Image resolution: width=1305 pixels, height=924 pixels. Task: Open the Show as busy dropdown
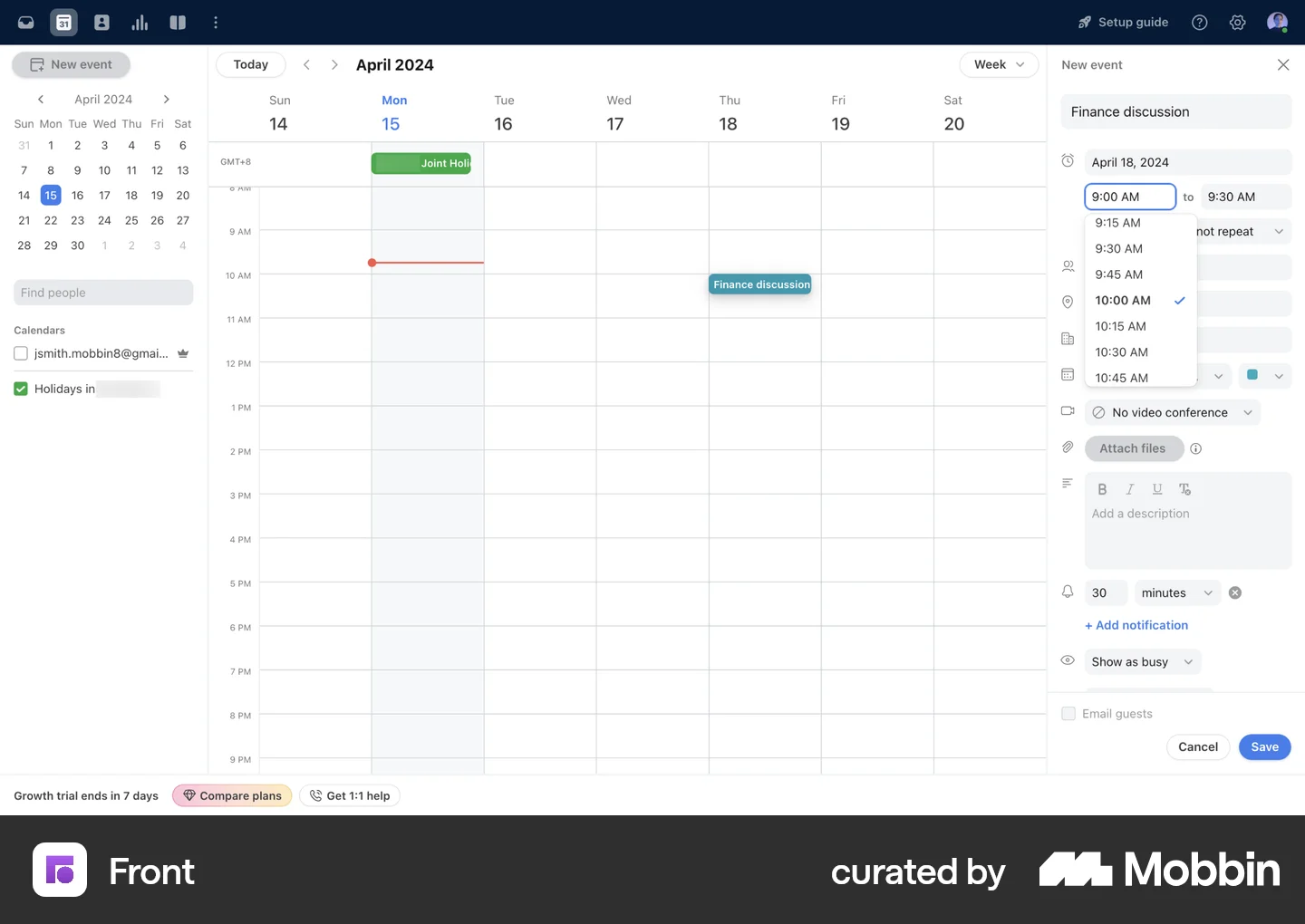[1142, 662]
